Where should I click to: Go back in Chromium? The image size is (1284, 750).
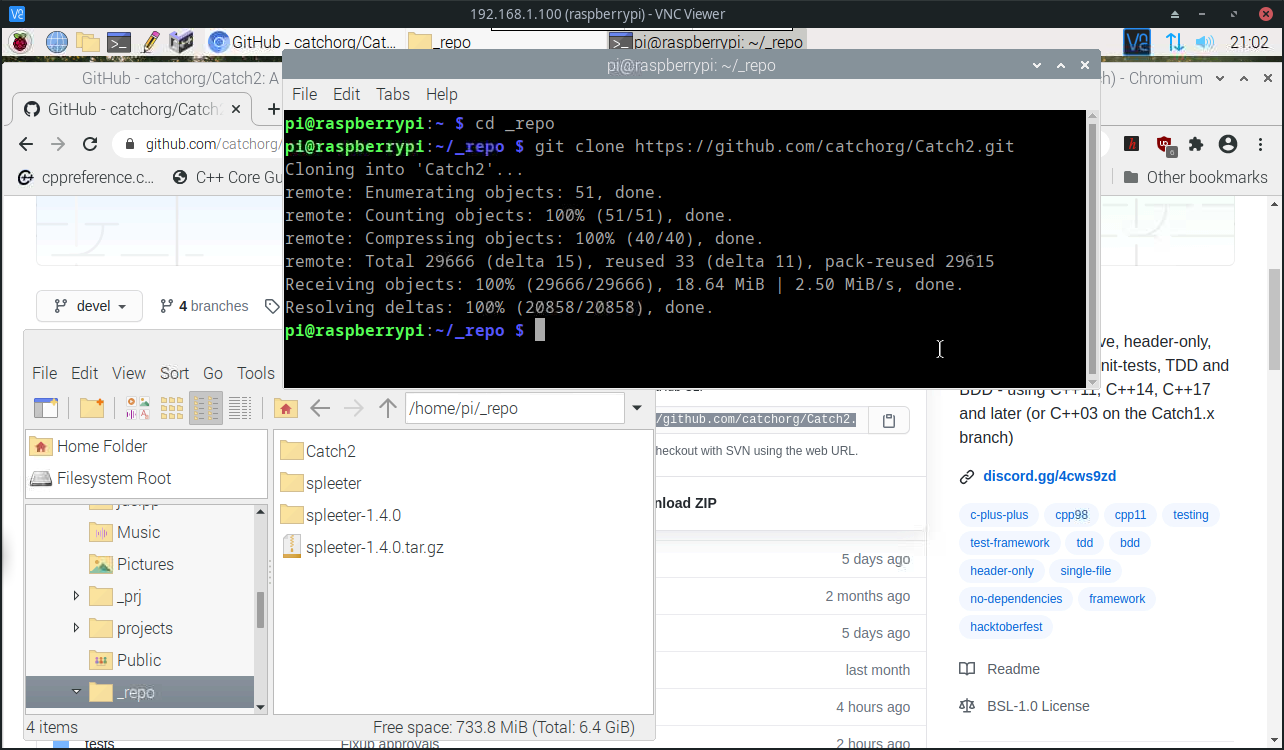coord(28,144)
